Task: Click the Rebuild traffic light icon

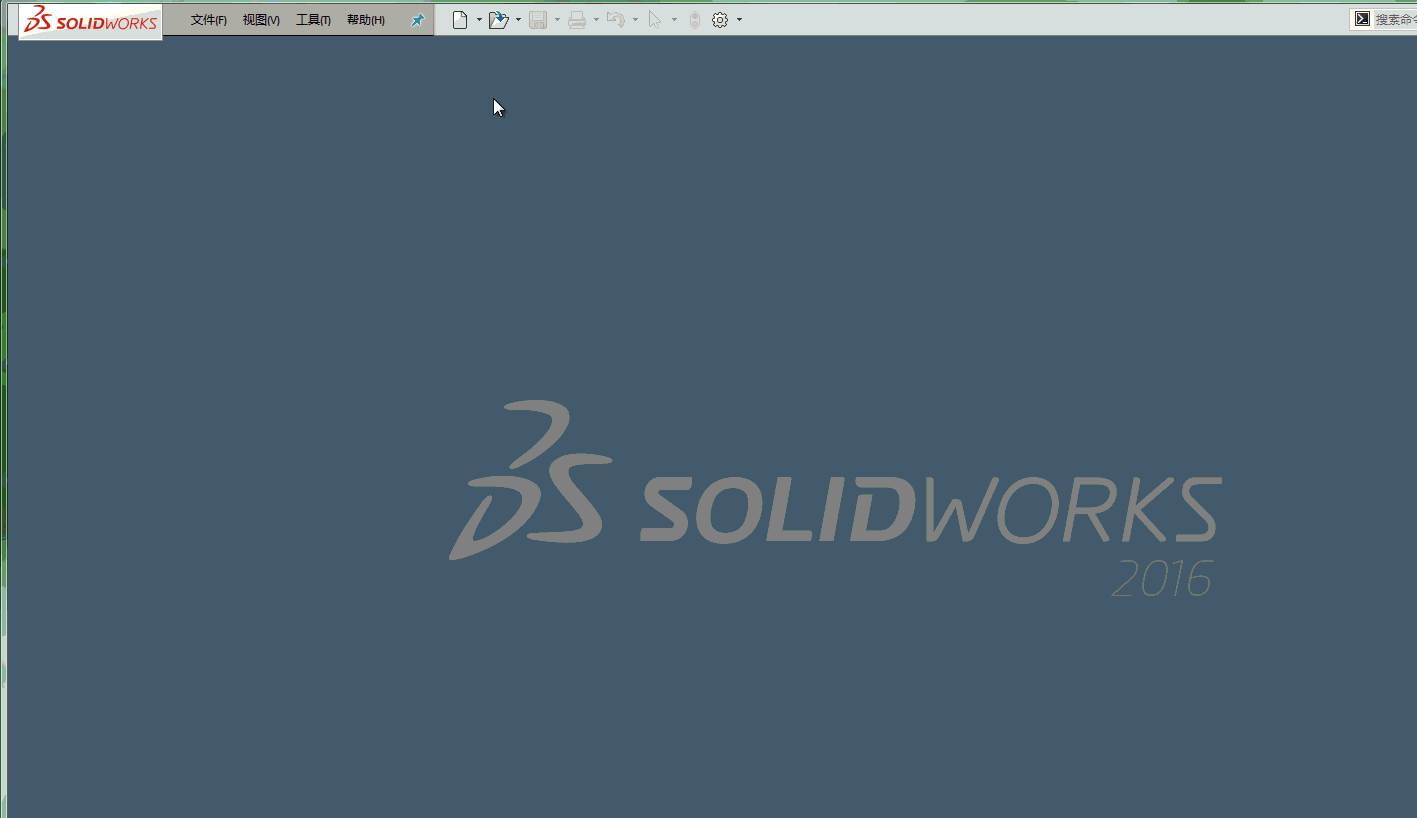Action: coord(695,20)
